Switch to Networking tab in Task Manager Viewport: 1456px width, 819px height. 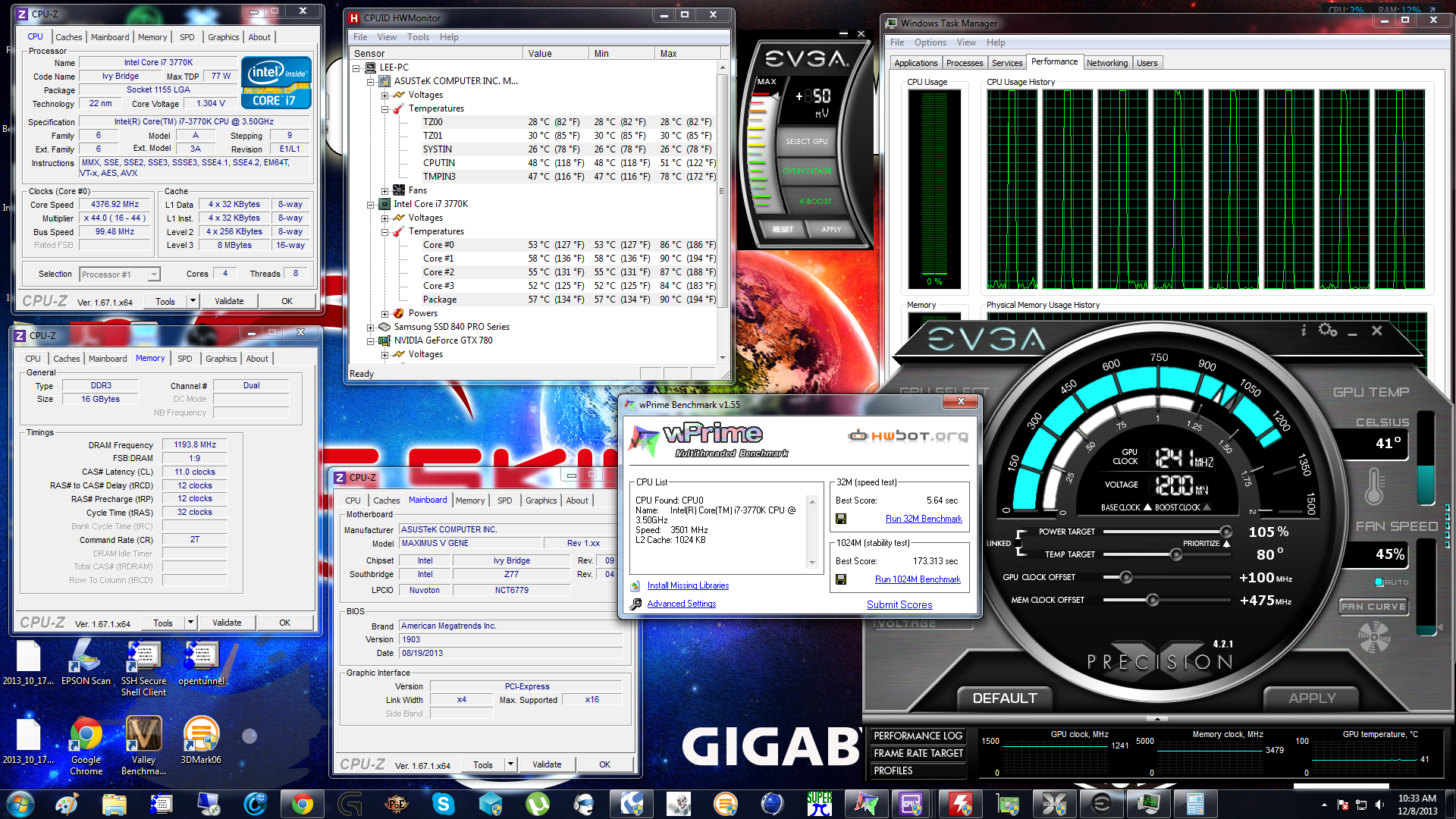(x=1107, y=63)
